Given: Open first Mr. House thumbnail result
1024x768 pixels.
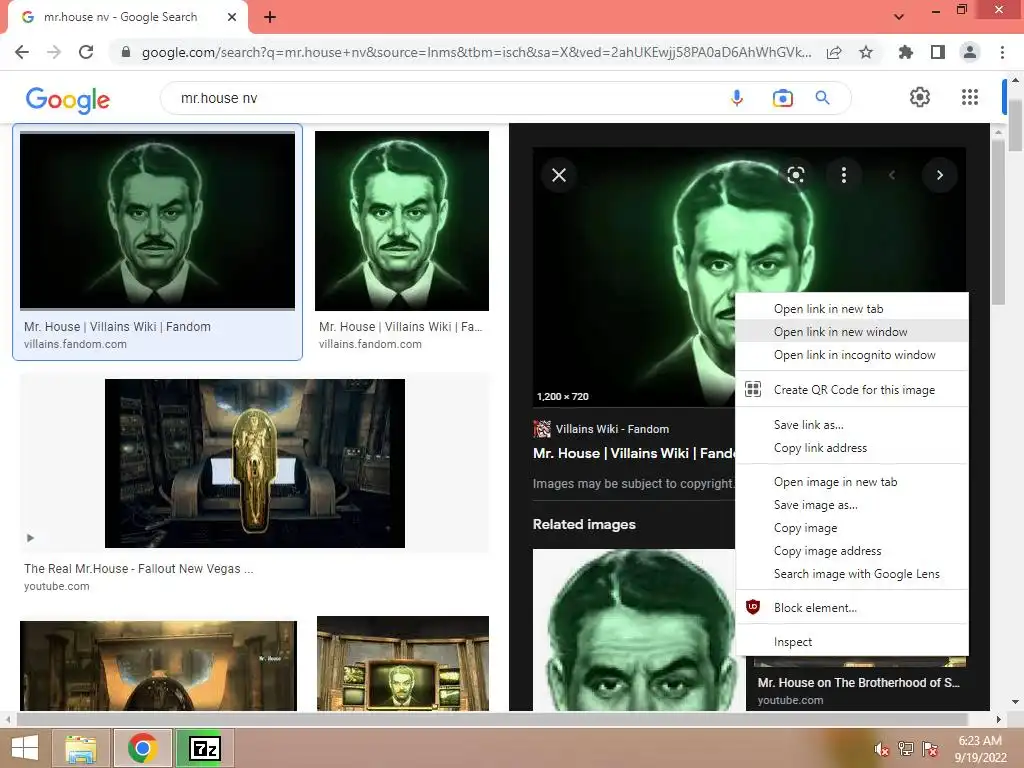Looking at the screenshot, I should point(157,220).
